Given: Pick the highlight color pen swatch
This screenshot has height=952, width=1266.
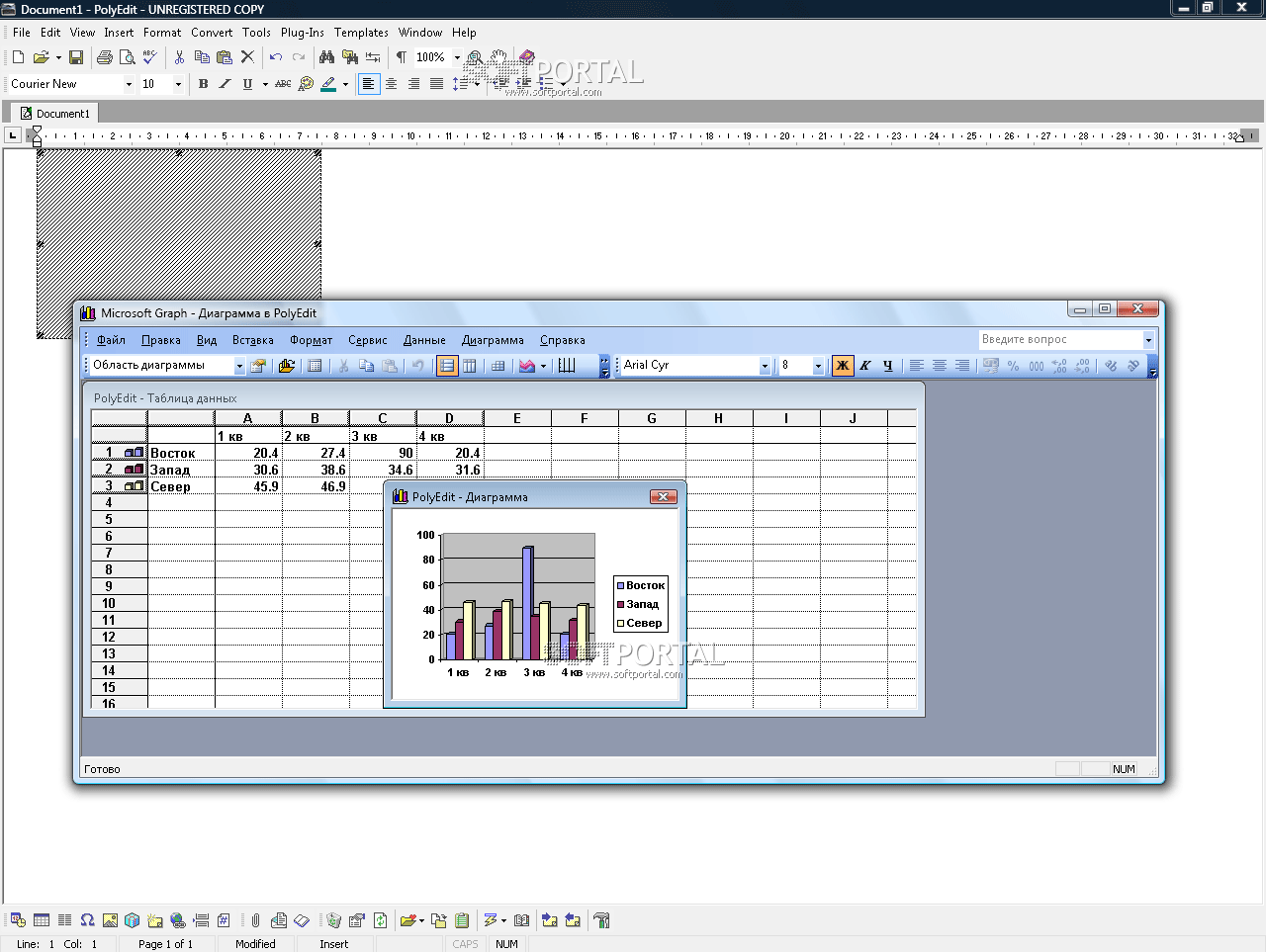Looking at the screenshot, I should click(328, 84).
